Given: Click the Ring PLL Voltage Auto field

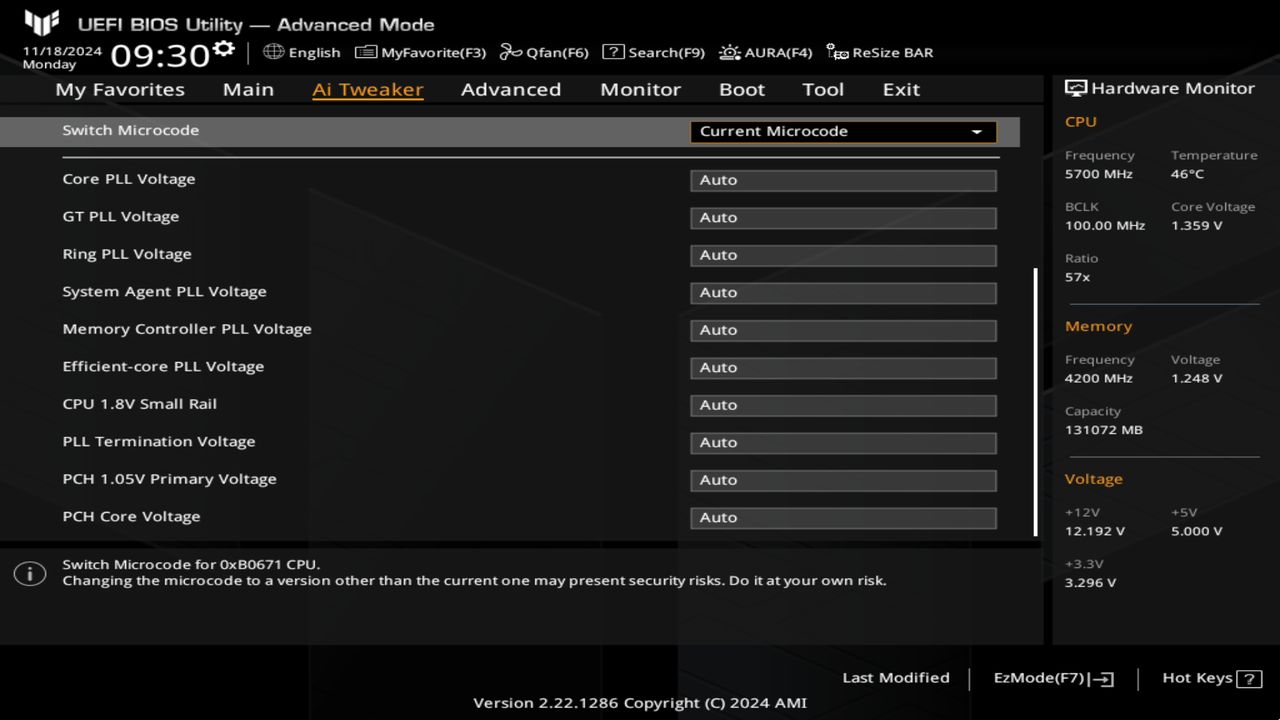Looking at the screenshot, I should click(843, 255).
